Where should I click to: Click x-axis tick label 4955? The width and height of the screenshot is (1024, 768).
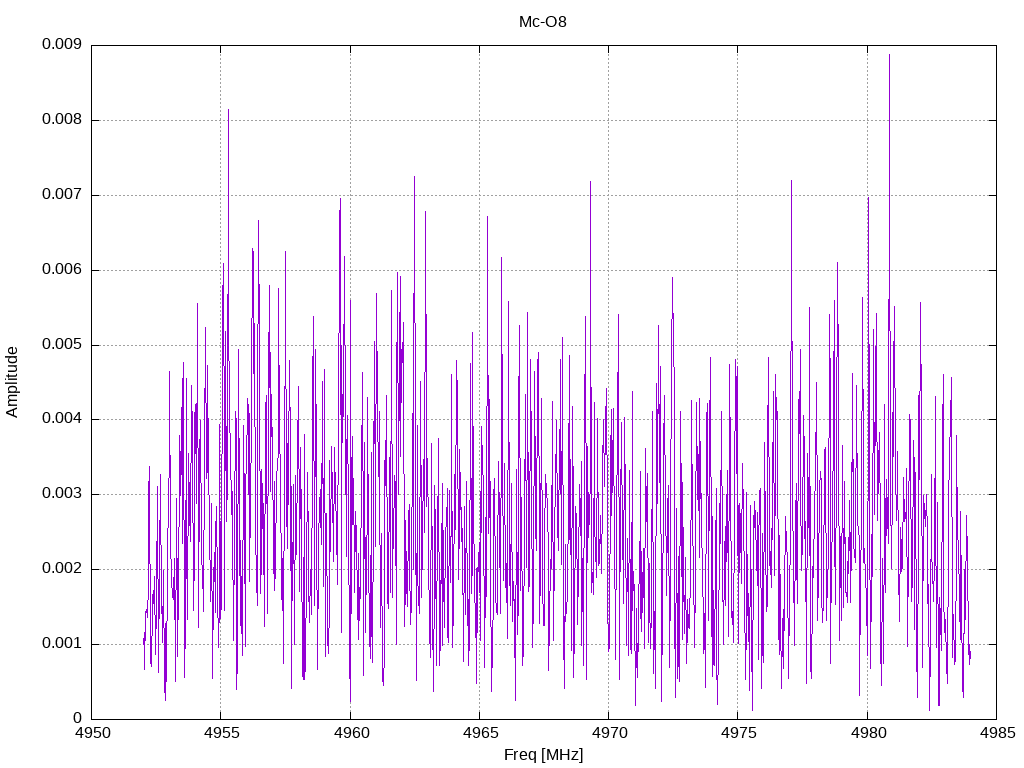tap(221, 733)
